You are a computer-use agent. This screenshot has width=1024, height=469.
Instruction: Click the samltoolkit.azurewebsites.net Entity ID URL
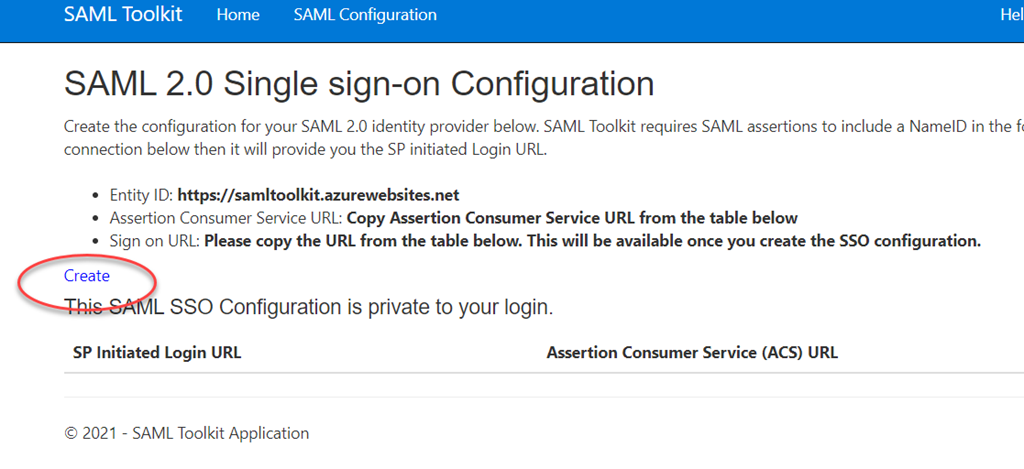point(318,195)
